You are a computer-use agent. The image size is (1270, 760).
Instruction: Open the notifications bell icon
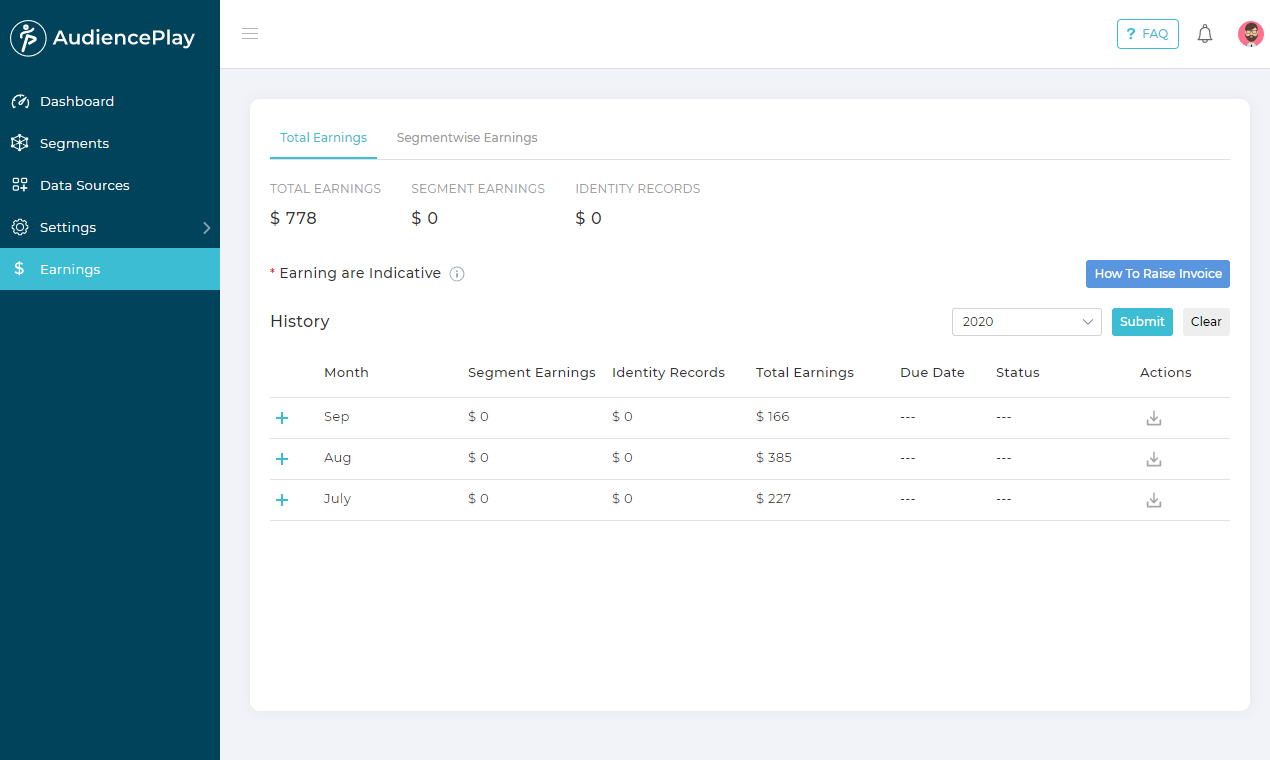[1205, 34]
